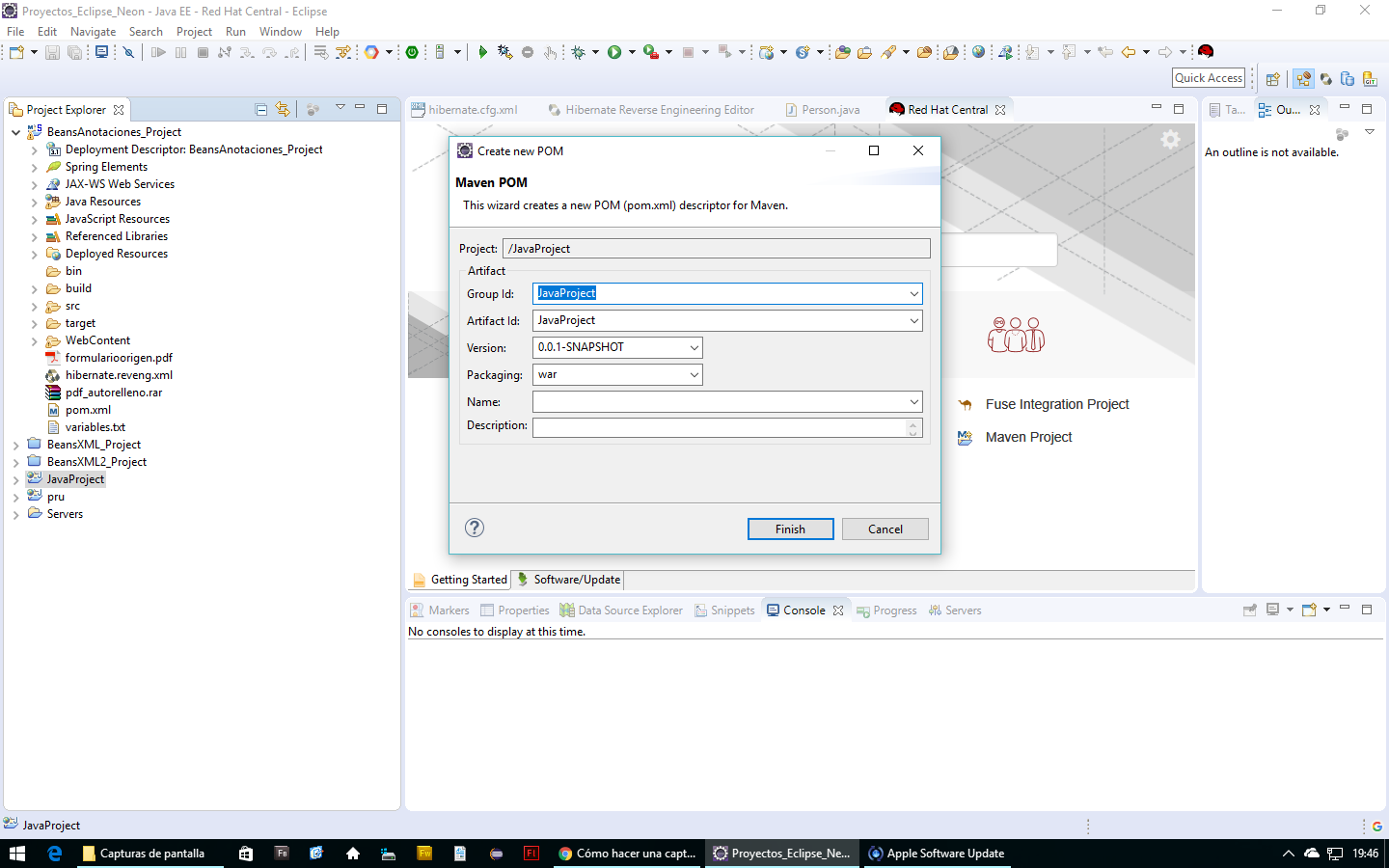The height and width of the screenshot is (868, 1389).
Task: Switch to the Data Source Explorer tab
Action: click(x=621, y=610)
